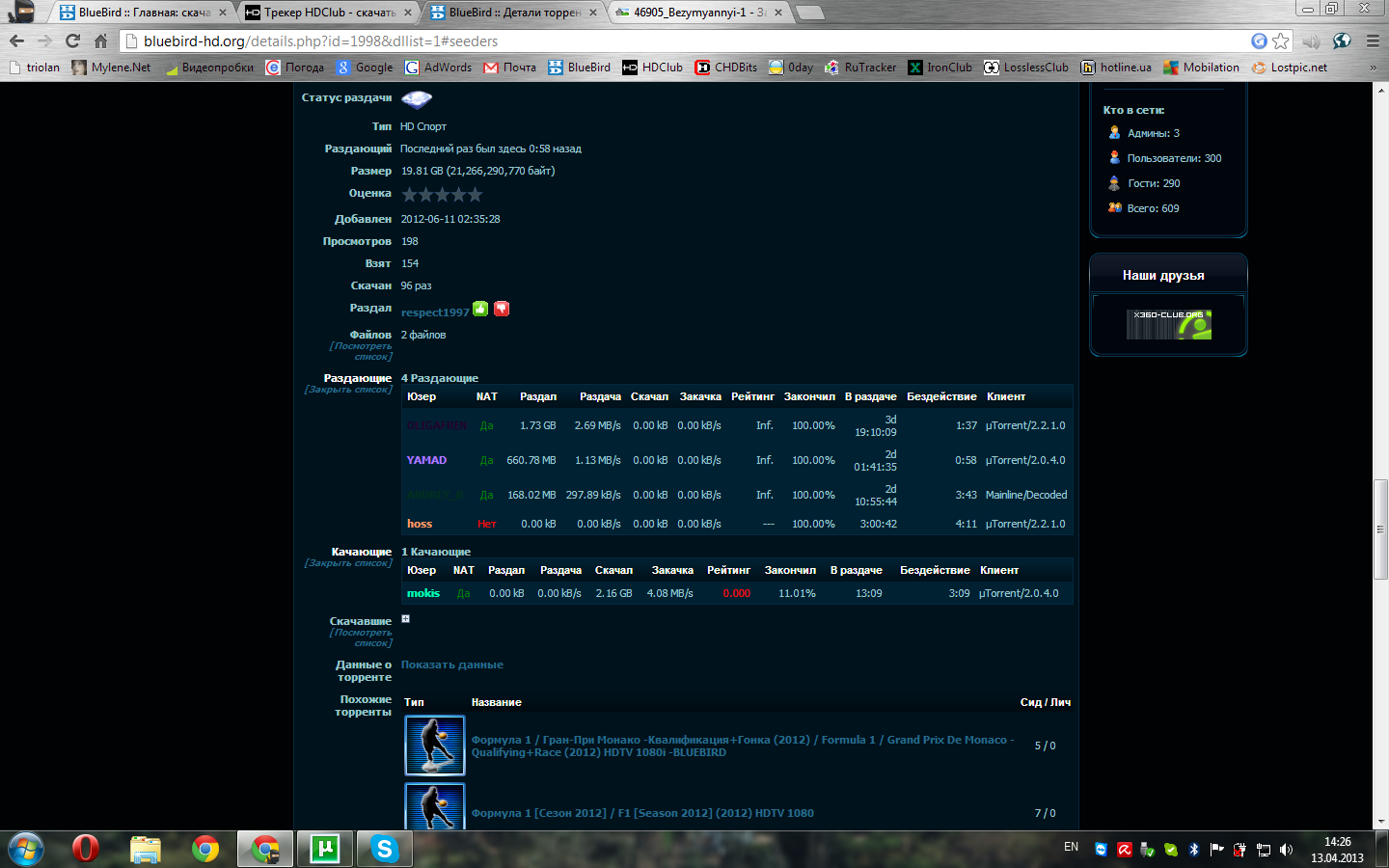Open the RuTracker bookmark
Image resolution: width=1389 pixels, height=868 pixels.
coord(861,68)
